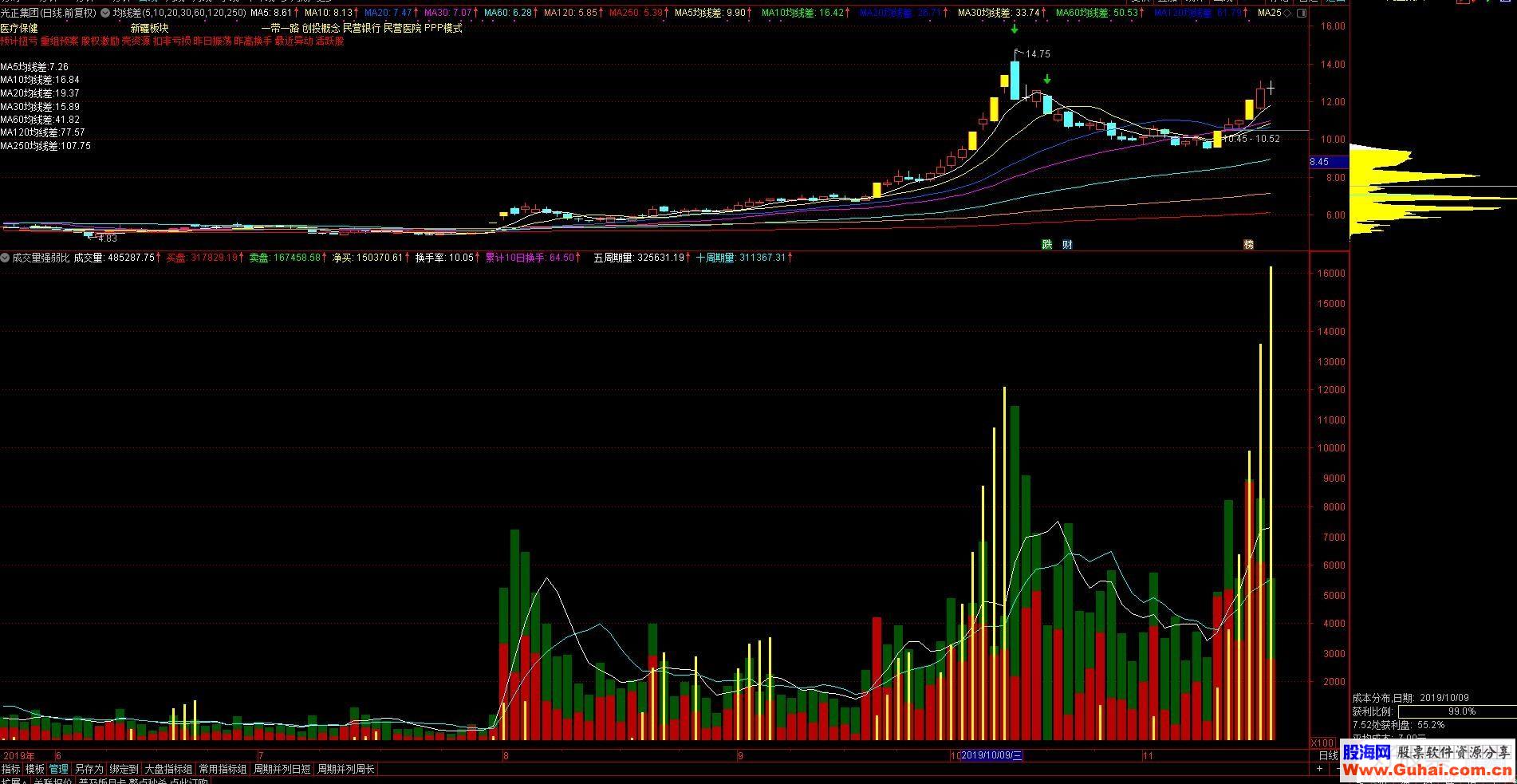This screenshot has width=1517, height=784.
Task: Click the tallest yellow volume bar
Action: tap(1271, 502)
